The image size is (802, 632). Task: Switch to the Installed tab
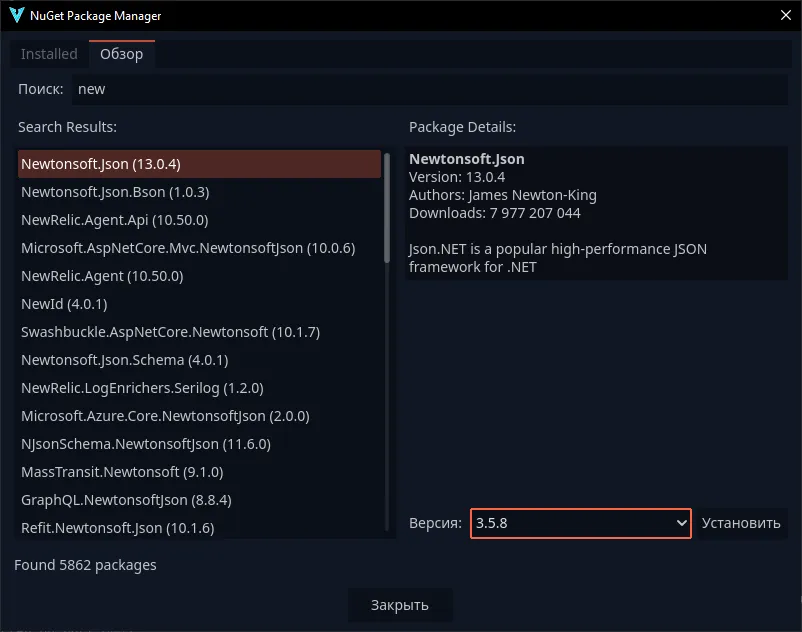point(49,54)
